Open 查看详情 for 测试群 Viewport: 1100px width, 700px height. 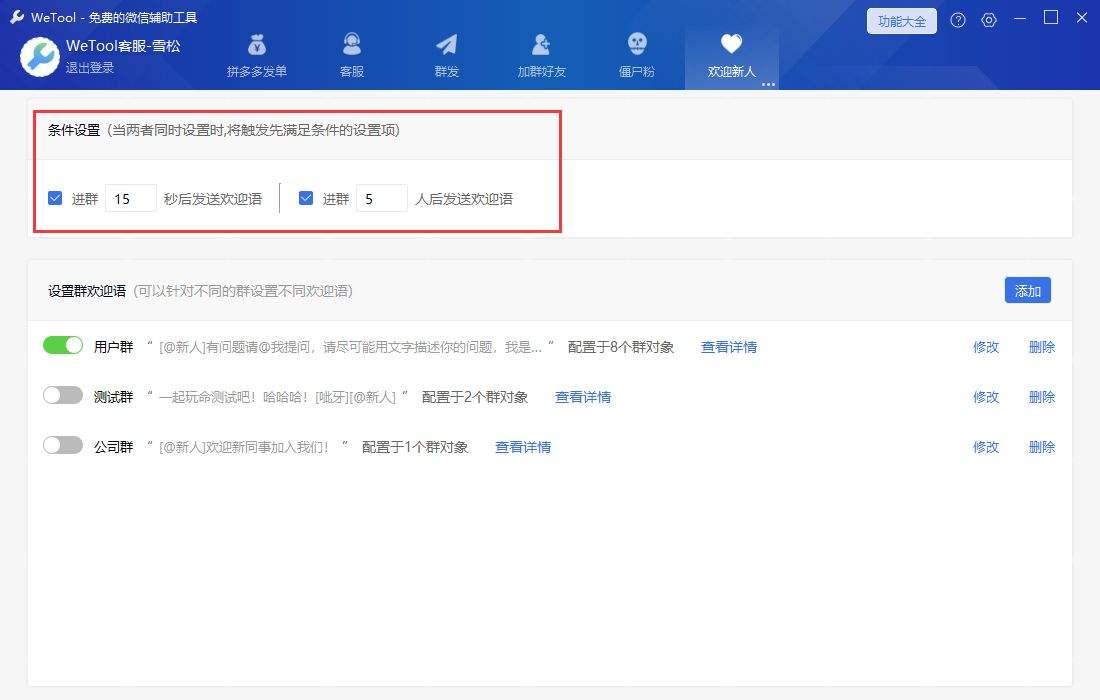pos(583,397)
